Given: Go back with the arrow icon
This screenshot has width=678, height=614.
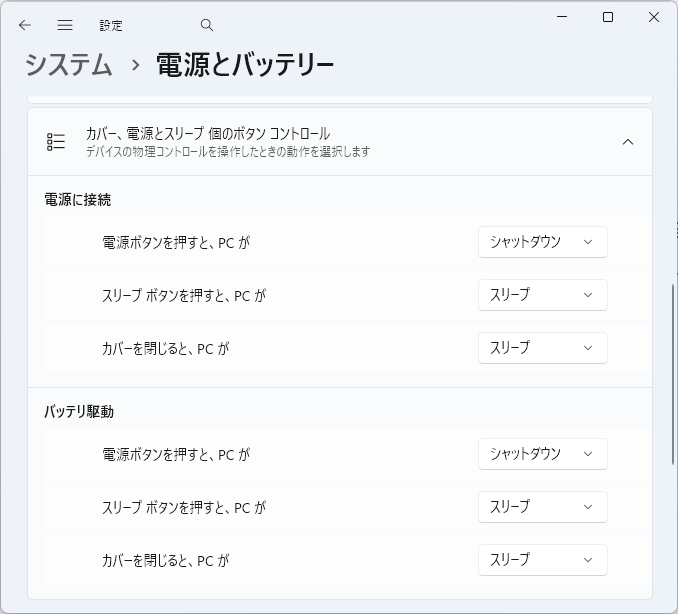Looking at the screenshot, I should pos(25,25).
